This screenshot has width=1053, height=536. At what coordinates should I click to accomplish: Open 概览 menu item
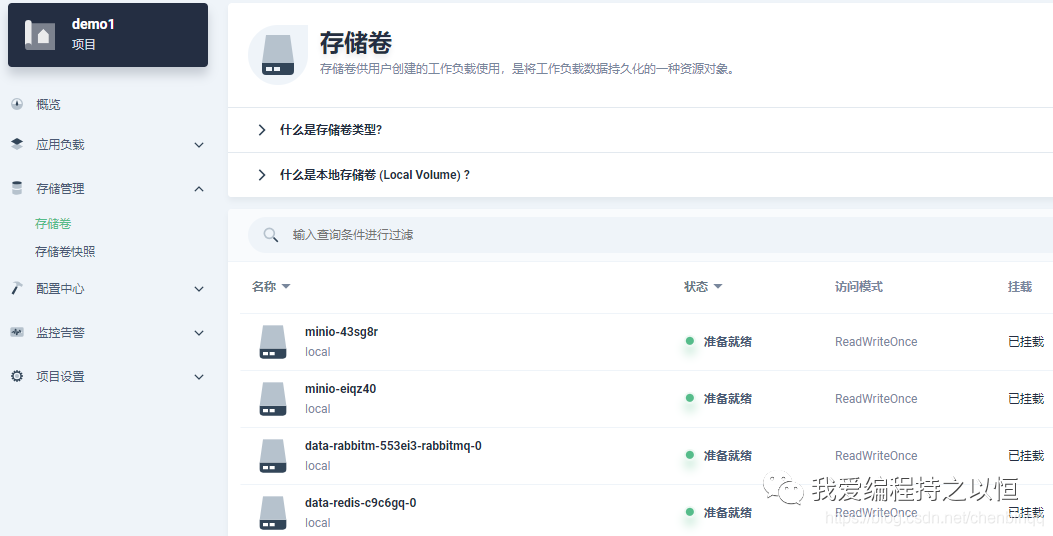tap(48, 105)
